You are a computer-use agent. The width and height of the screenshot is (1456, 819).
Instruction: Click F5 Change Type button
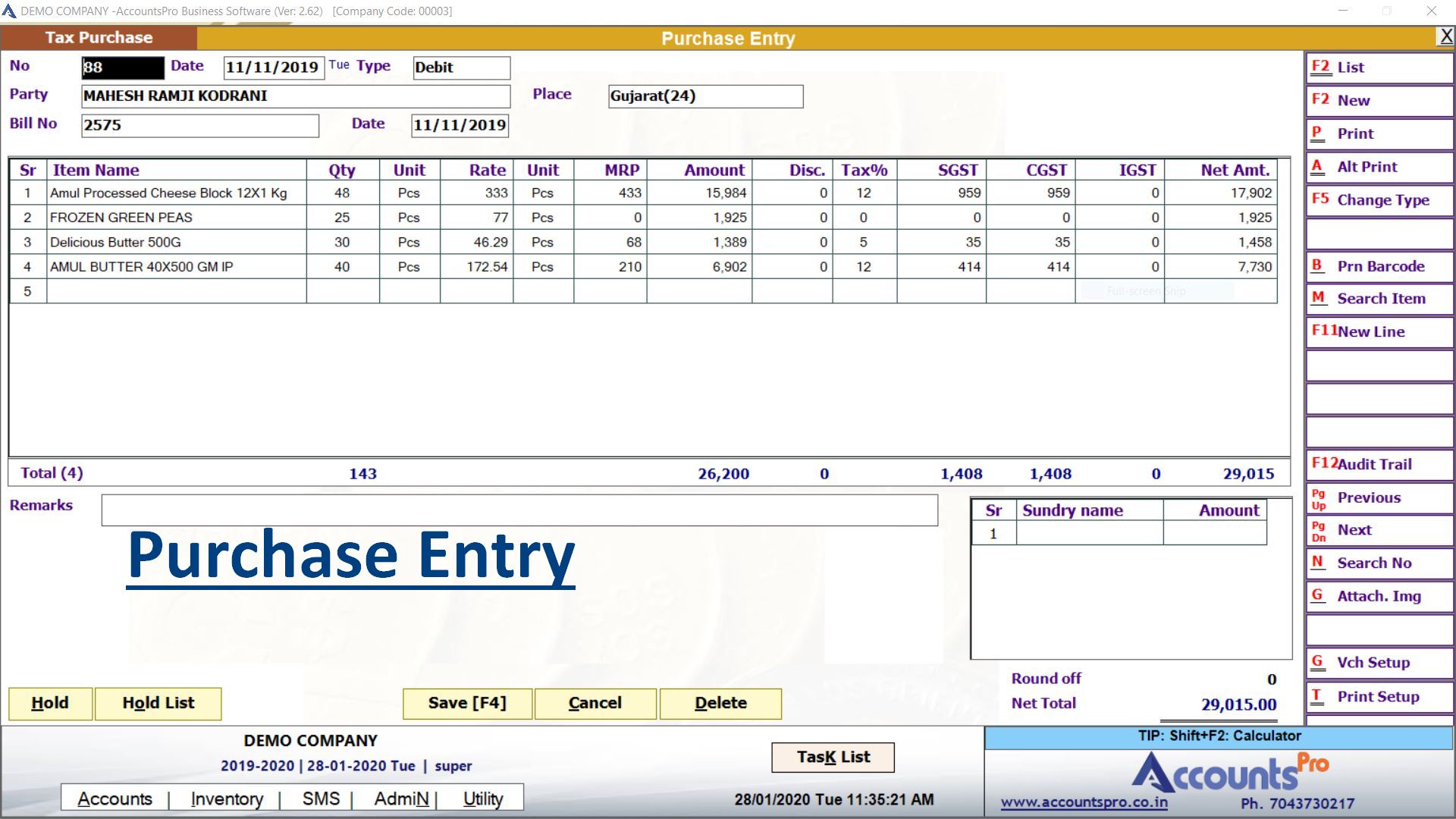pyautogui.click(x=1379, y=201)
